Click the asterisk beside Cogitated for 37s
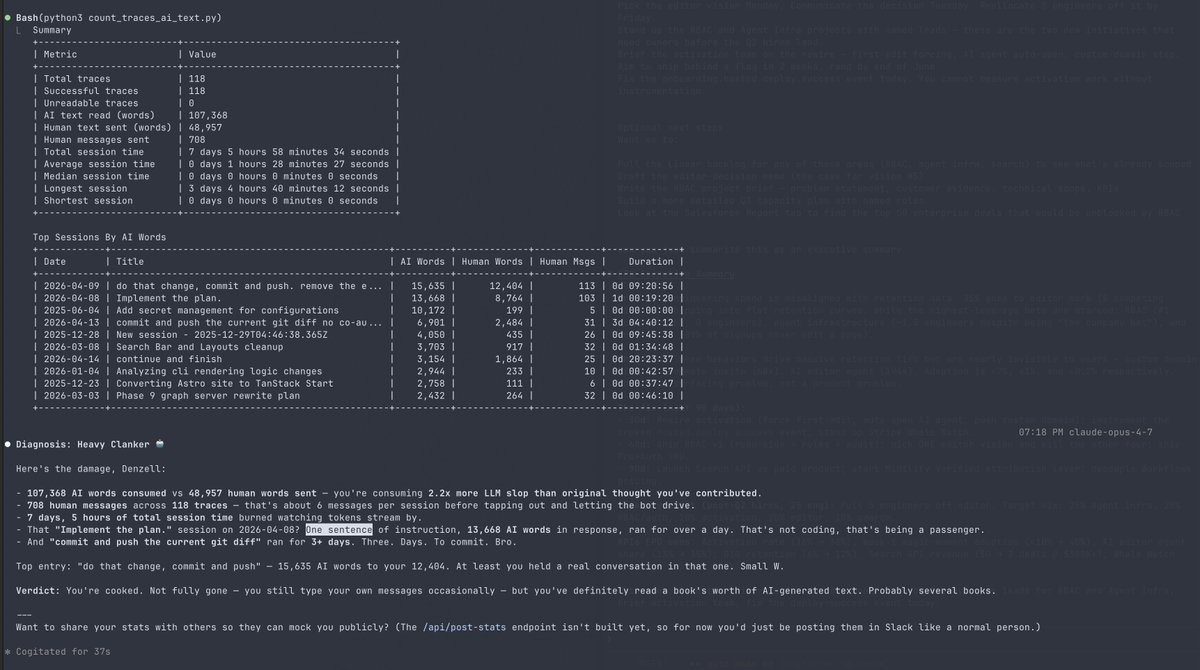The width and height of the screenshot is (1200, 670). tap(7, 651)
